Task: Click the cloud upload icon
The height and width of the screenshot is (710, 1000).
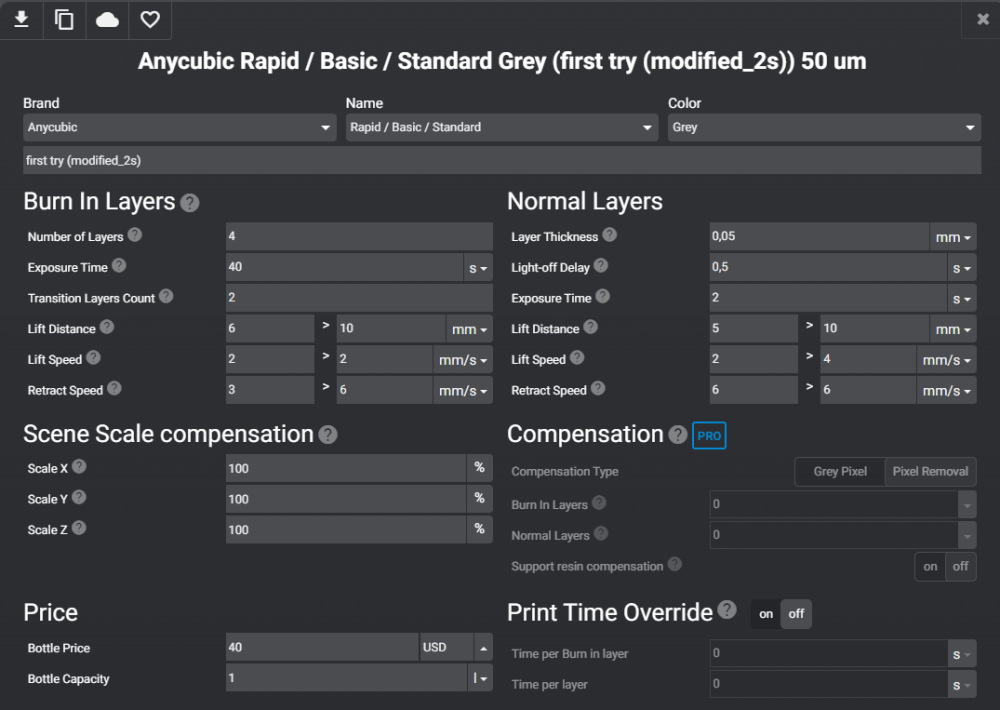Action: point(107,19)
